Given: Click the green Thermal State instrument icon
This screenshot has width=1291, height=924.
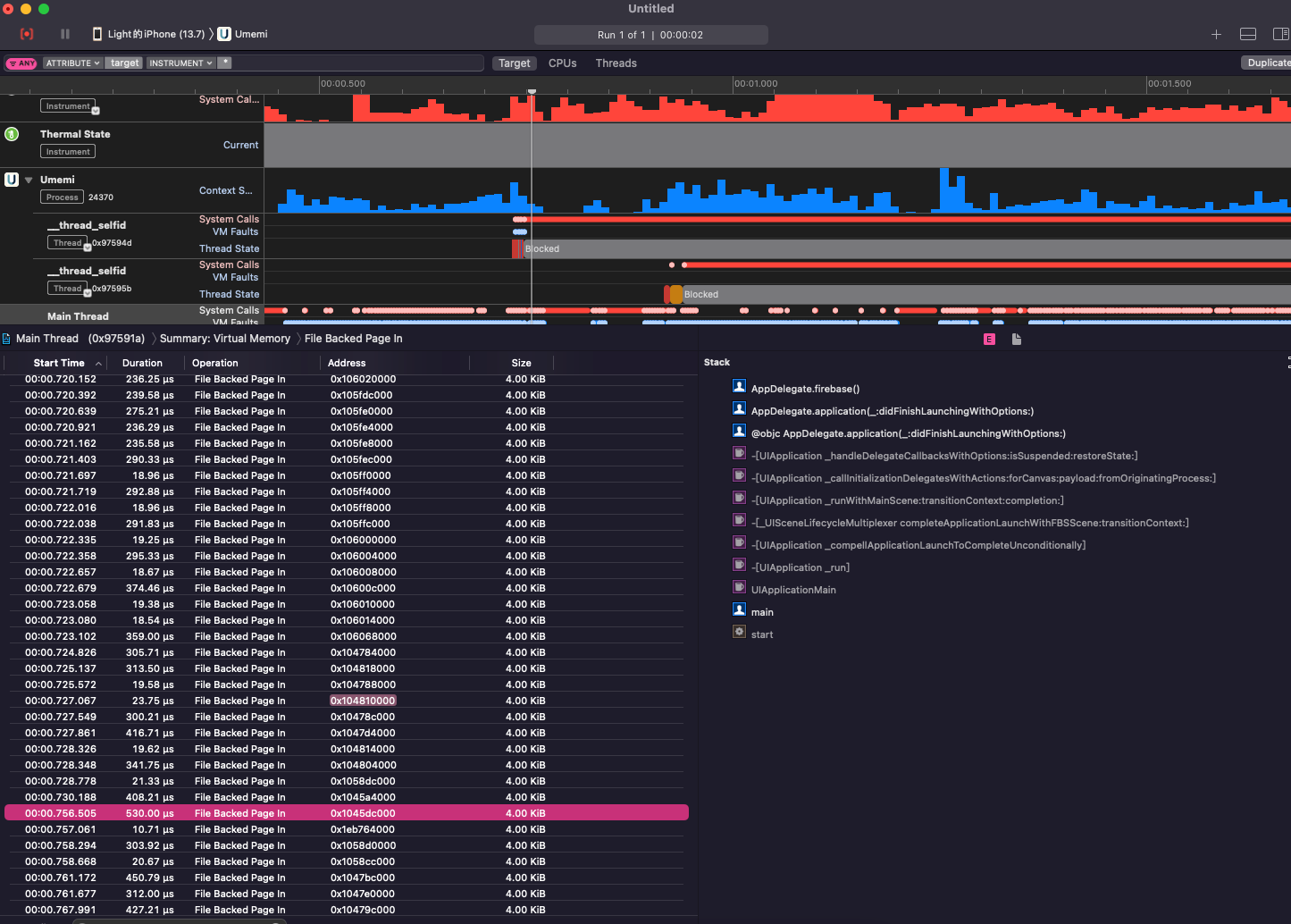Looking at the screenshot, I should coord(12,134).
